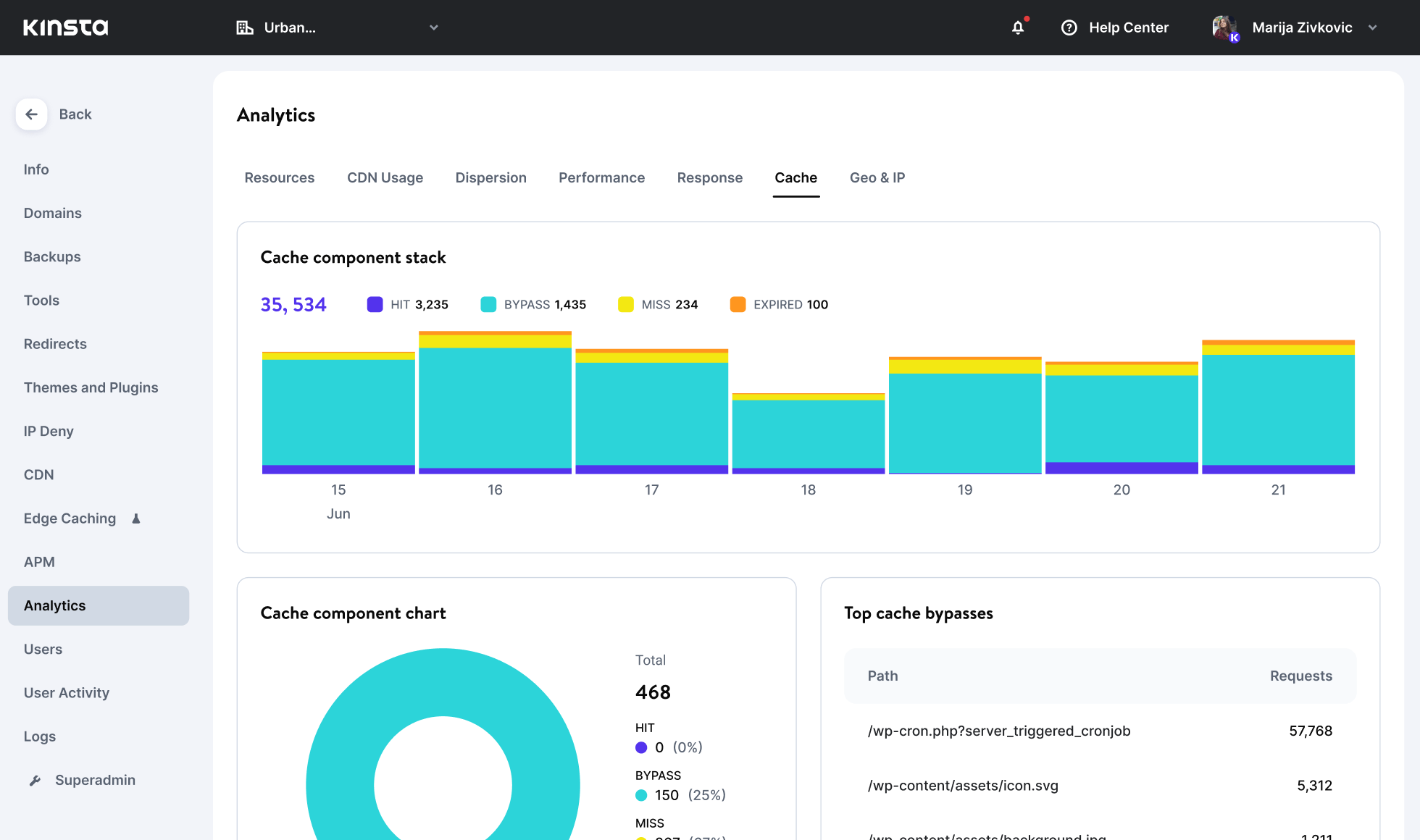The height and width of the screenshot is (840, 1420).
Task: Click the Superadmin wrench icon
Action: [x=35, y=781]
